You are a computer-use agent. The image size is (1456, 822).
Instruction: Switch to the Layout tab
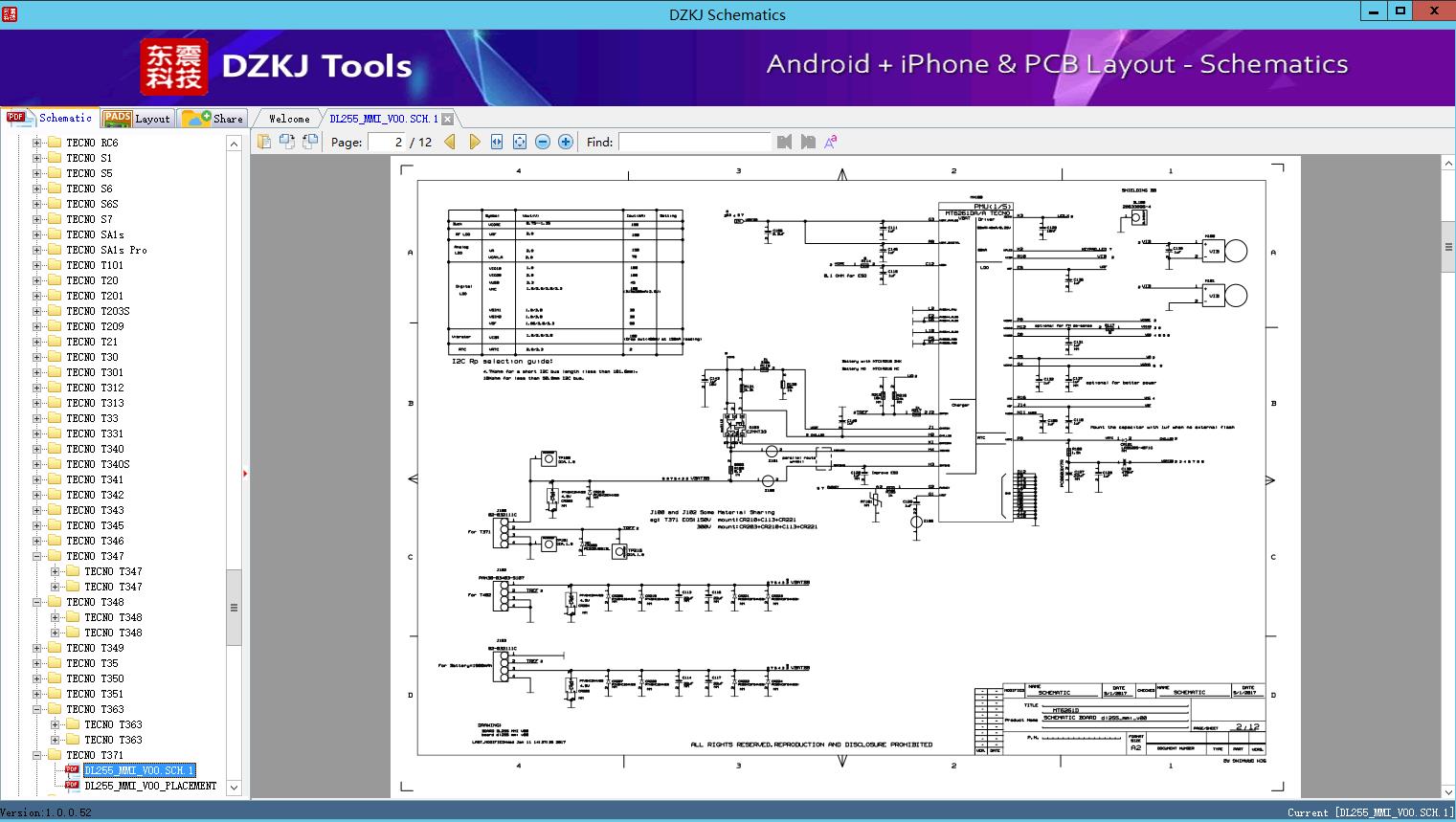pos(139,119)
